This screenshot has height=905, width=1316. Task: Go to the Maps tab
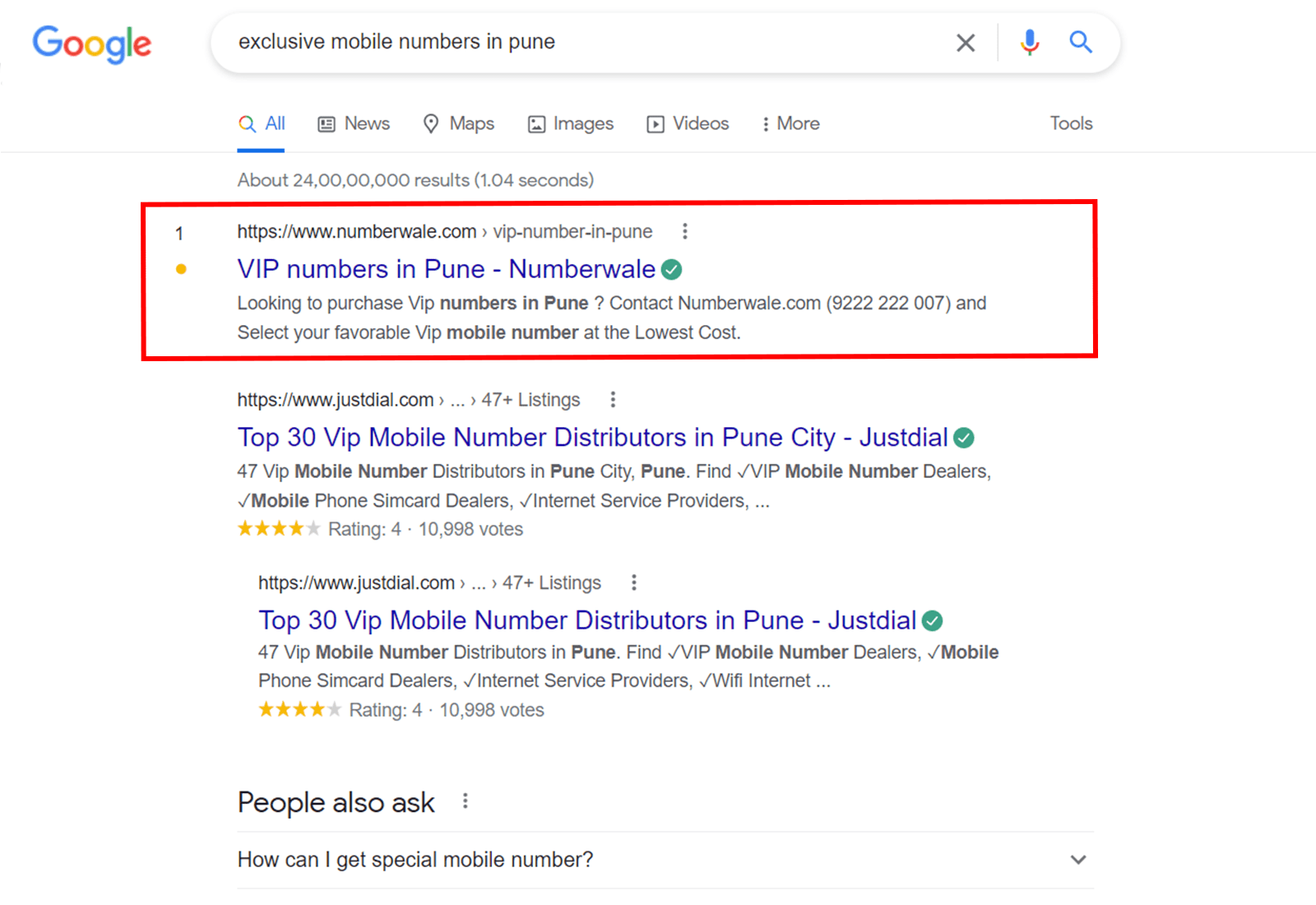tap(459, 123)
